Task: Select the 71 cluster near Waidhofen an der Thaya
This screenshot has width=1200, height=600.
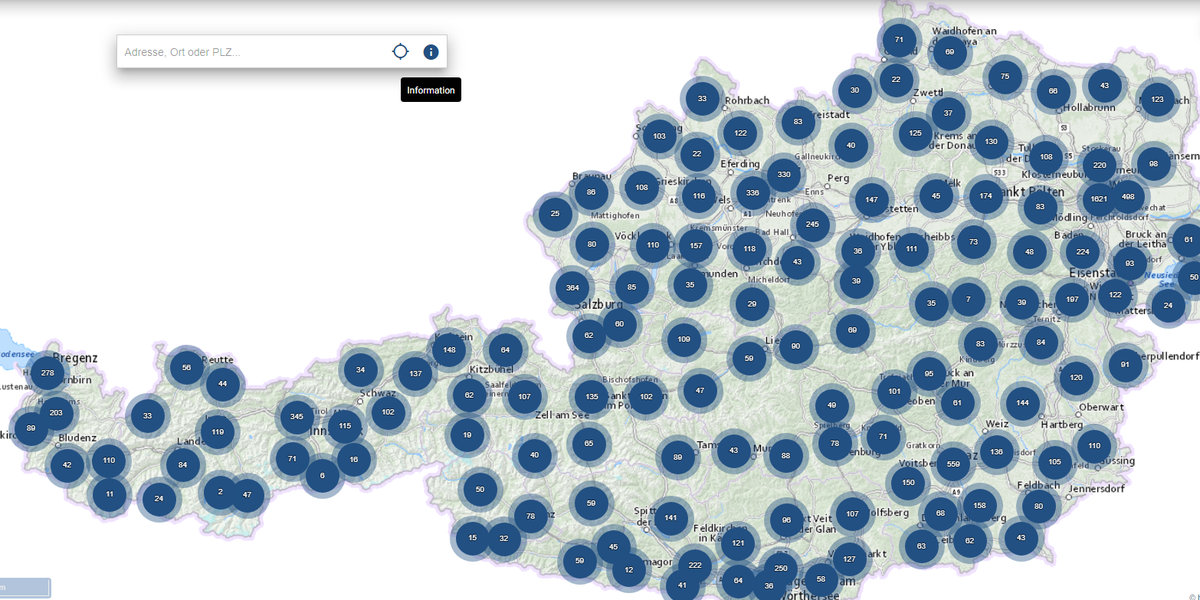Action: 898,38
